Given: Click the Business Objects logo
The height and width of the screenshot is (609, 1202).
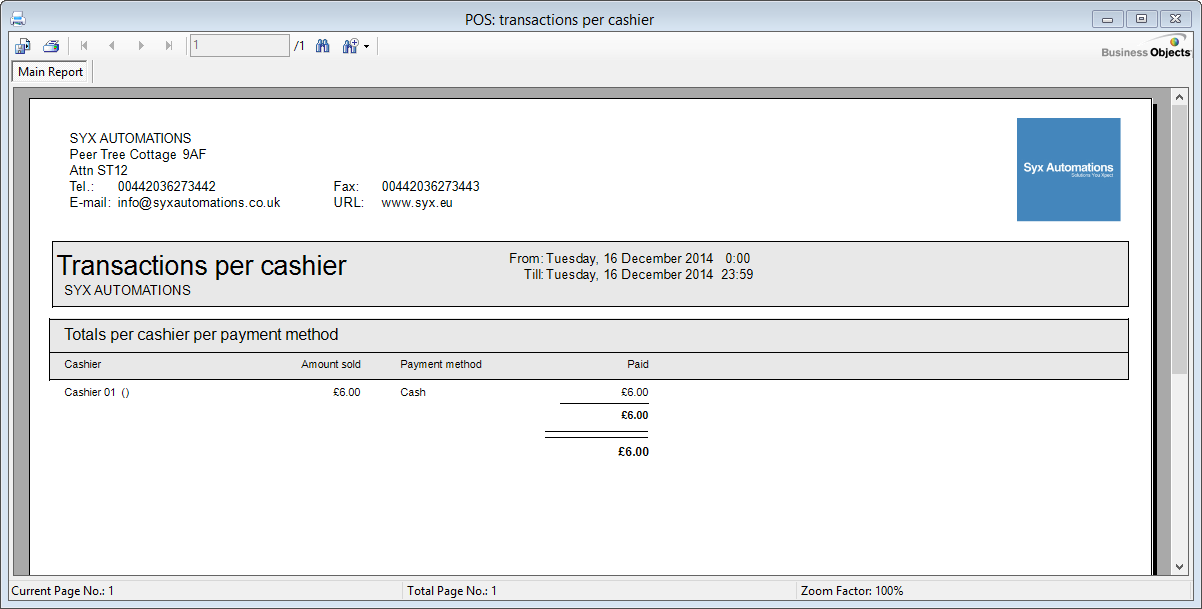Looking at the screenshot, I should 1146,48.
